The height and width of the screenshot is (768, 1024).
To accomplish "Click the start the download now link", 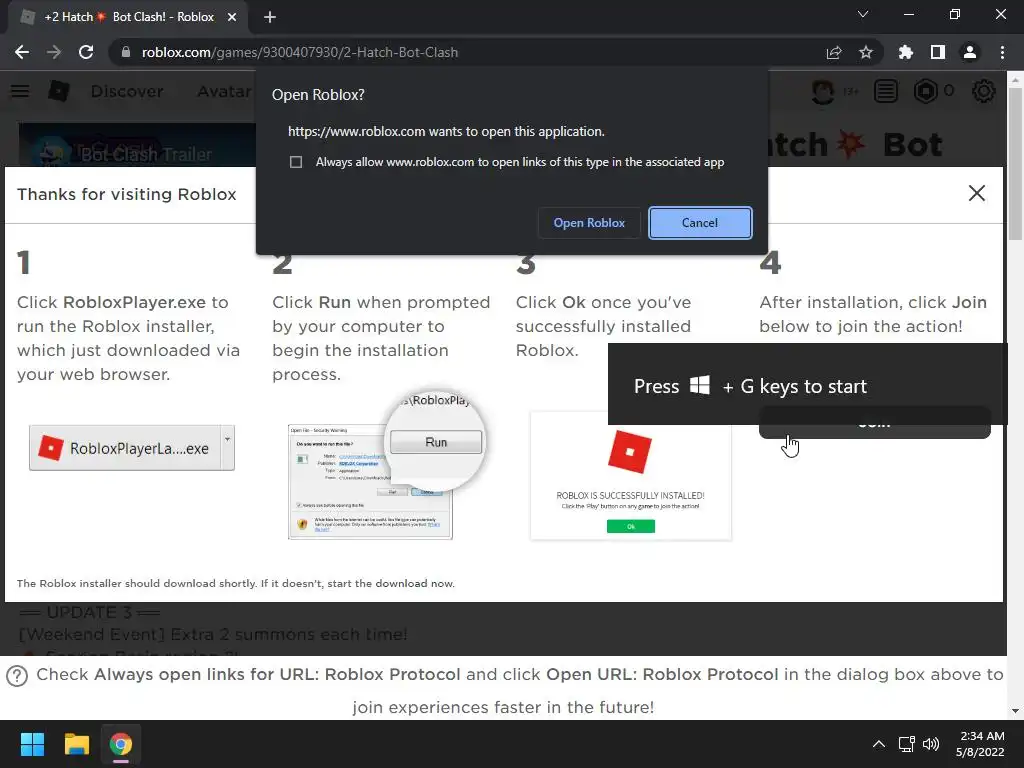I will pyautogui.click(x=391, y=583).
